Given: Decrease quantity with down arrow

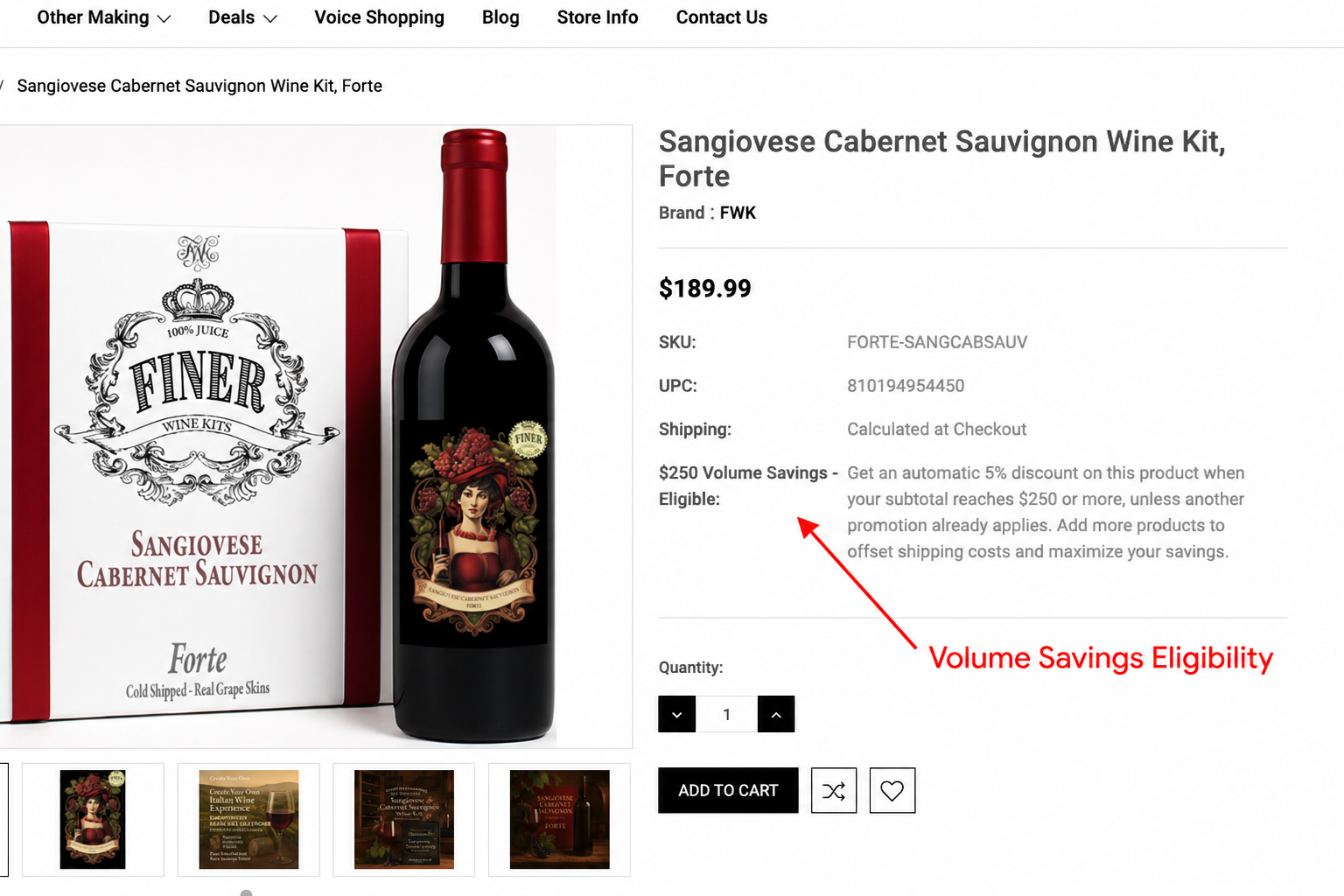Looking at the screenshot, I should (676, 714).
